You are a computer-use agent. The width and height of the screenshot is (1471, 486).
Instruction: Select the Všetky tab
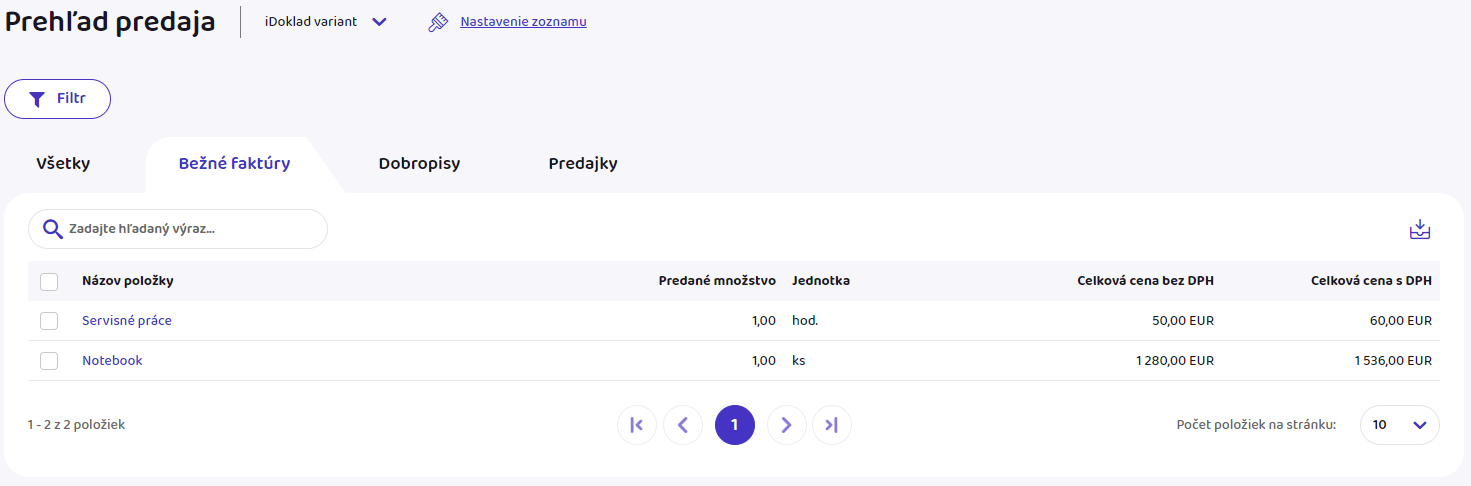tap(63, 164)
